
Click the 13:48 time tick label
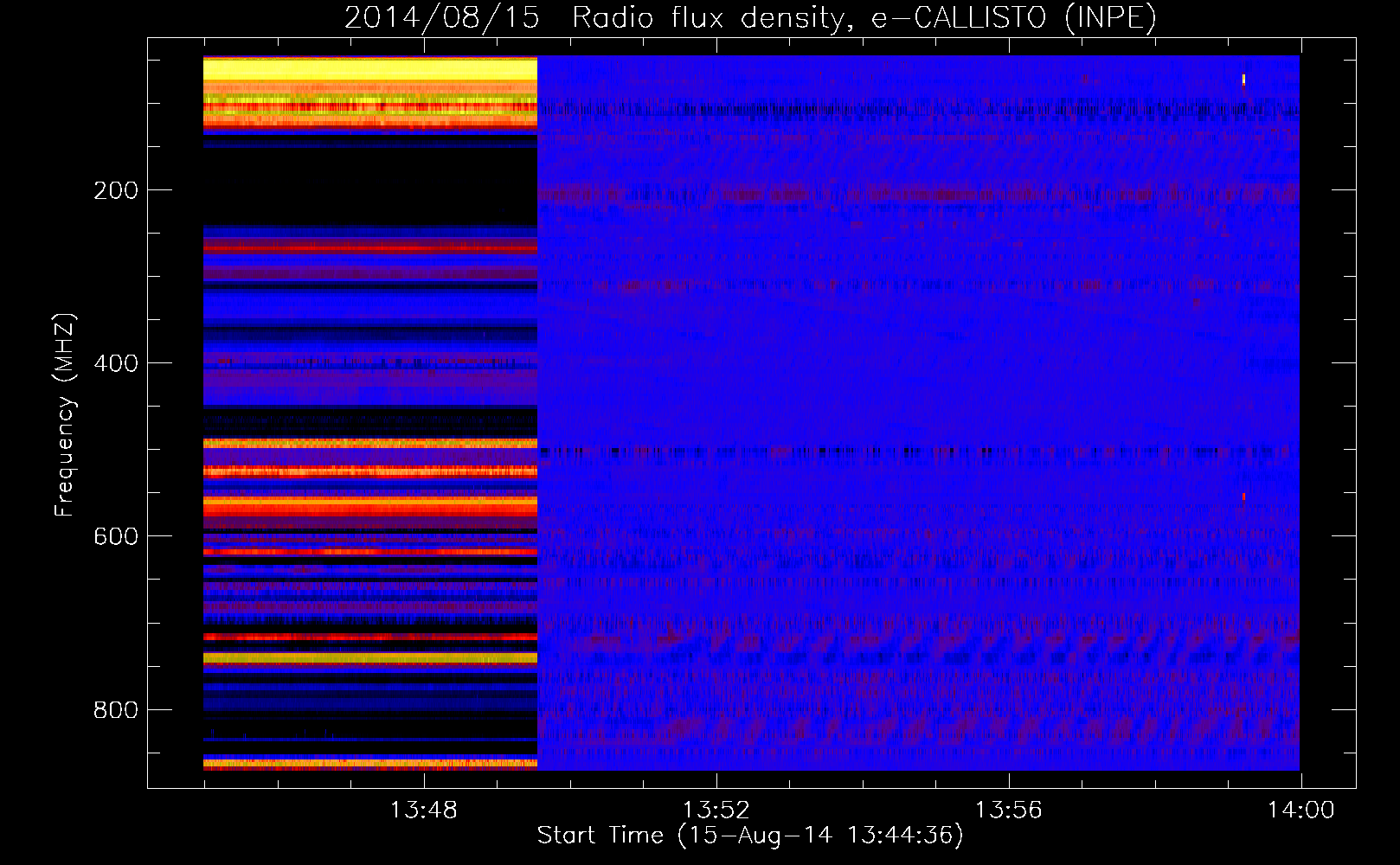coord(424,811)
